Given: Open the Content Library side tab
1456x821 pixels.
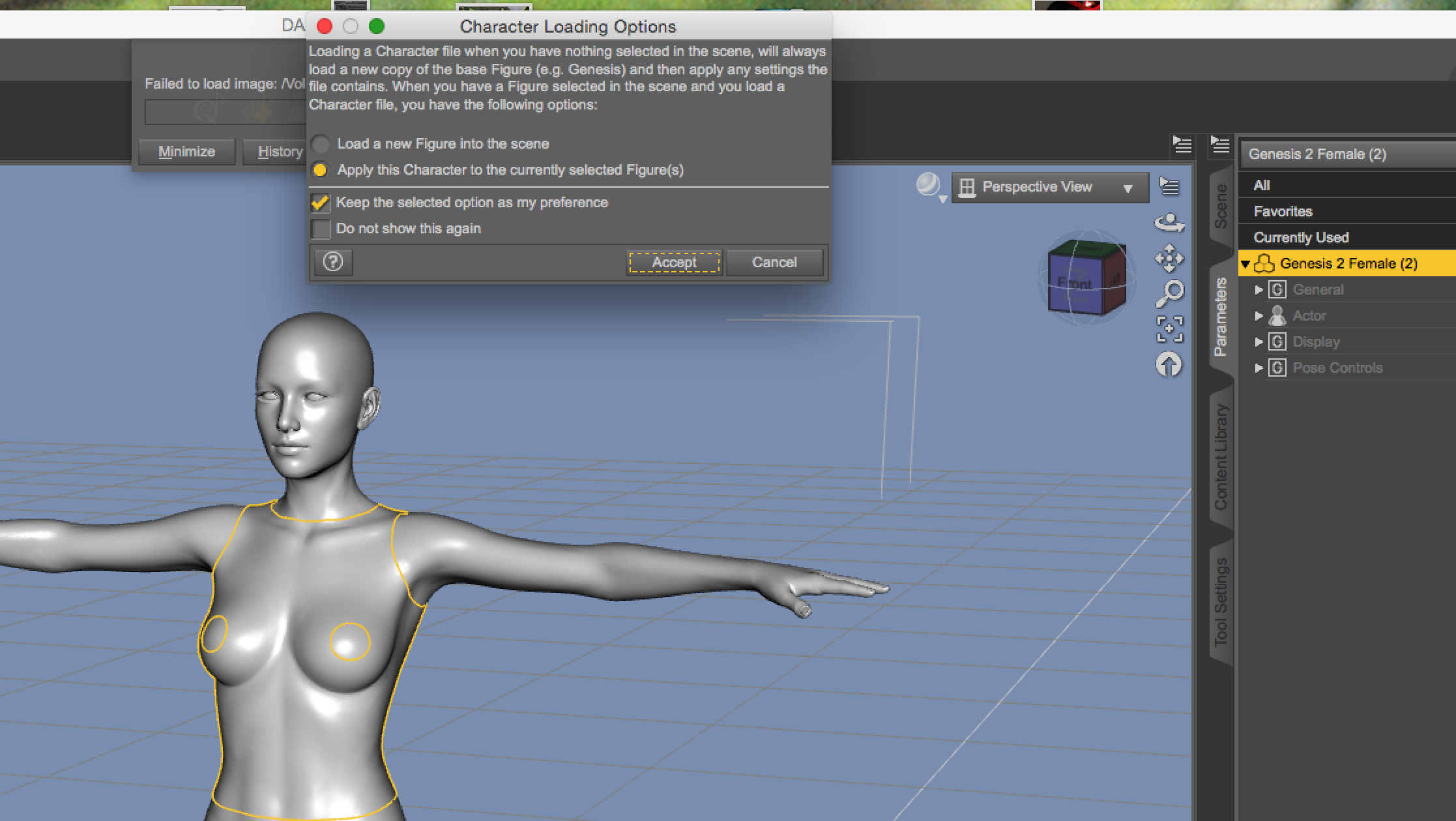Looking at the screenshot, I should pos(1221,456).
